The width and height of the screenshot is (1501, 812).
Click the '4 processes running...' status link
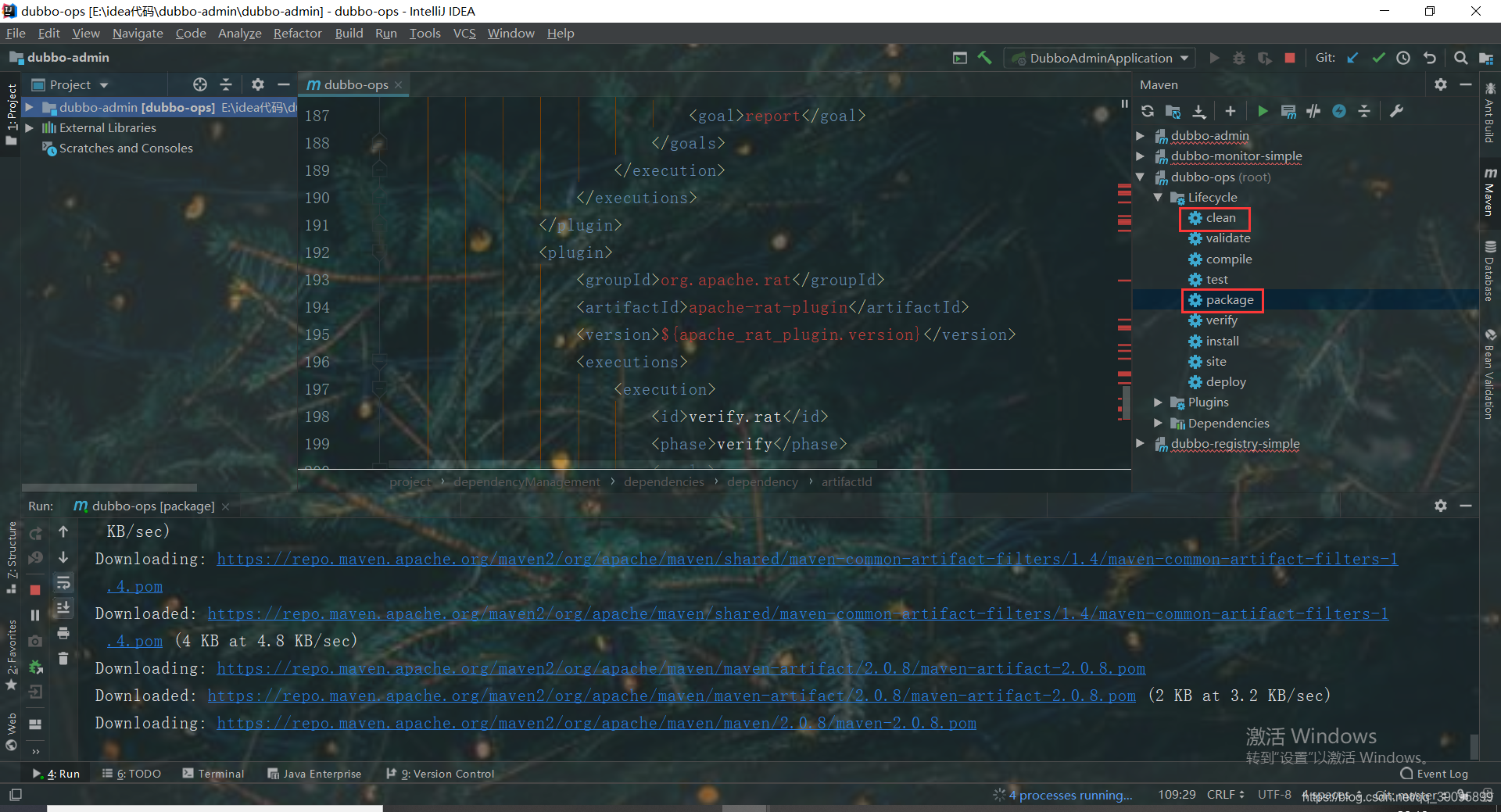tap(1070, 795)
